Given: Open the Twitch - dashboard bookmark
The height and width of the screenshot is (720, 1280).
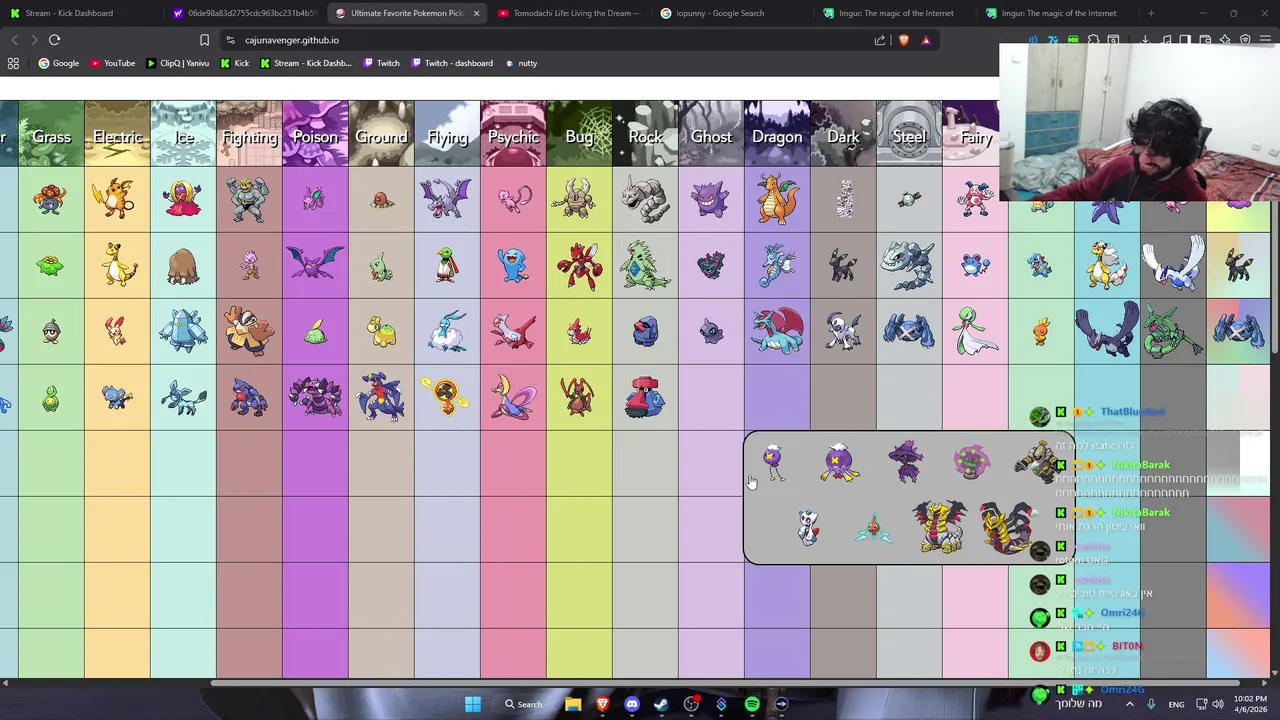Looking at the screenshot, I should 451,63.
